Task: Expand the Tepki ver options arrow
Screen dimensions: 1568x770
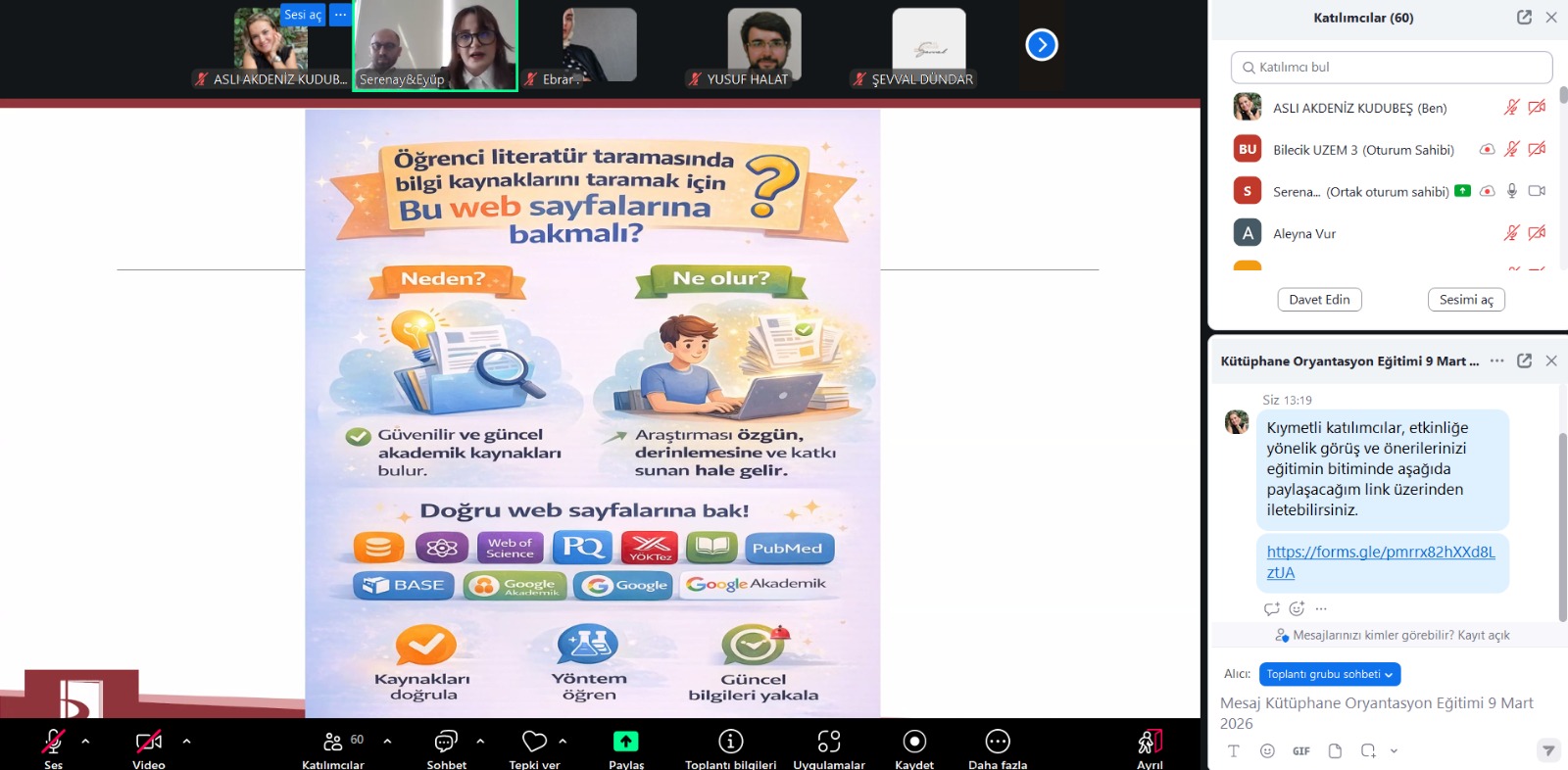Action: pyautogui.click(x=563, y=742)
